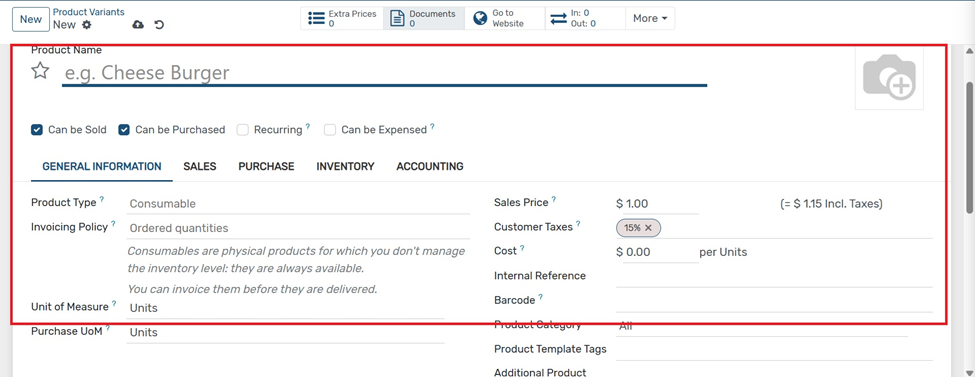Uncheck the Can be Sold checkbox
975x377 pixels.
pyautogui.click(x=37, y=130)
